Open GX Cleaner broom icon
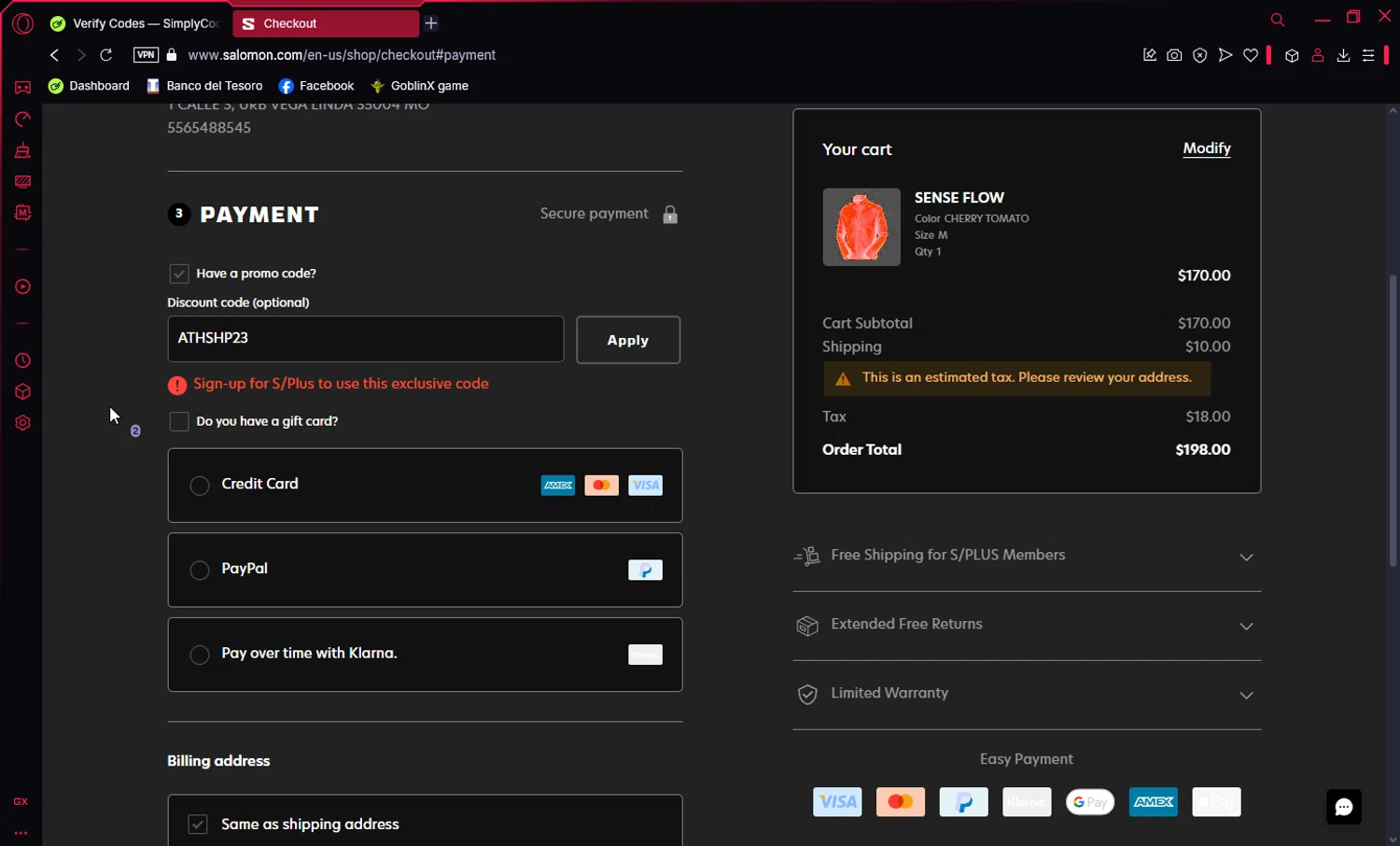Viewport: 1400px width, 846px height. point(22,150)
